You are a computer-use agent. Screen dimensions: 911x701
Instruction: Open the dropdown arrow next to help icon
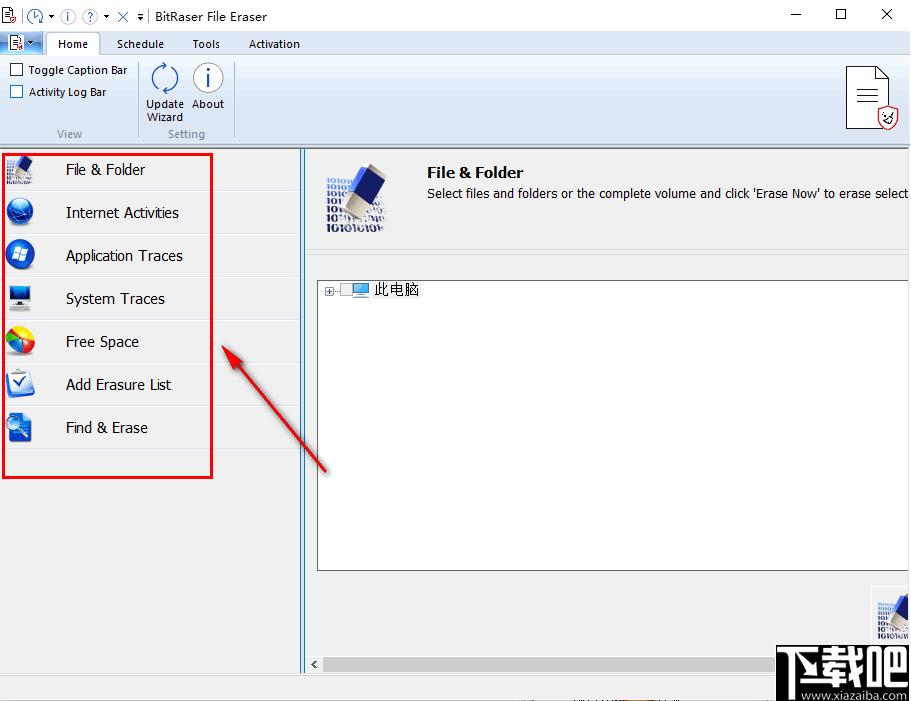point(106,16)
